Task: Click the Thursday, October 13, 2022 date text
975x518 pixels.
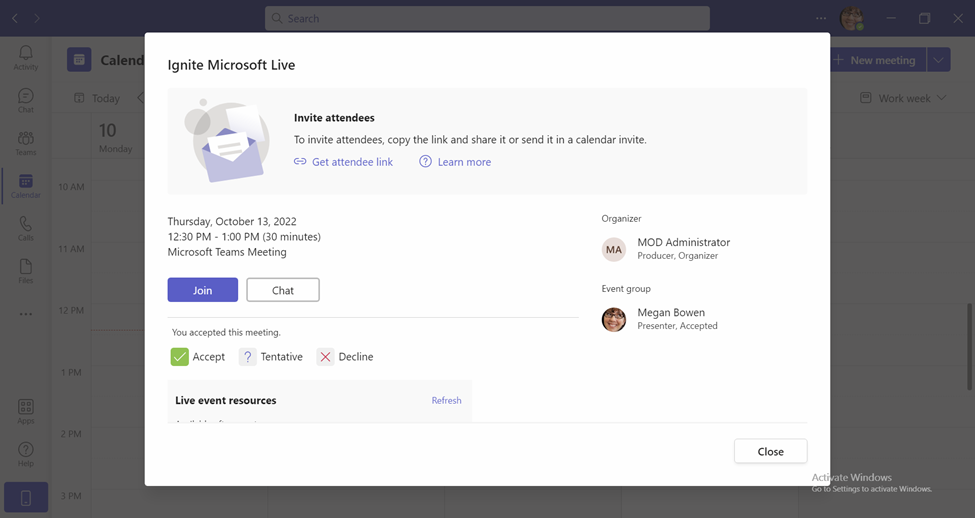Action: click(232, 221)
